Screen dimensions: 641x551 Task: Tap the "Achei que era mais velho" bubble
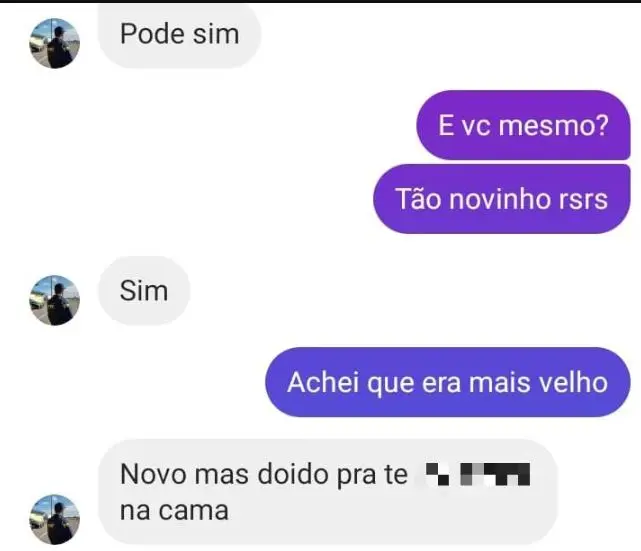click(x=448, y=382)
